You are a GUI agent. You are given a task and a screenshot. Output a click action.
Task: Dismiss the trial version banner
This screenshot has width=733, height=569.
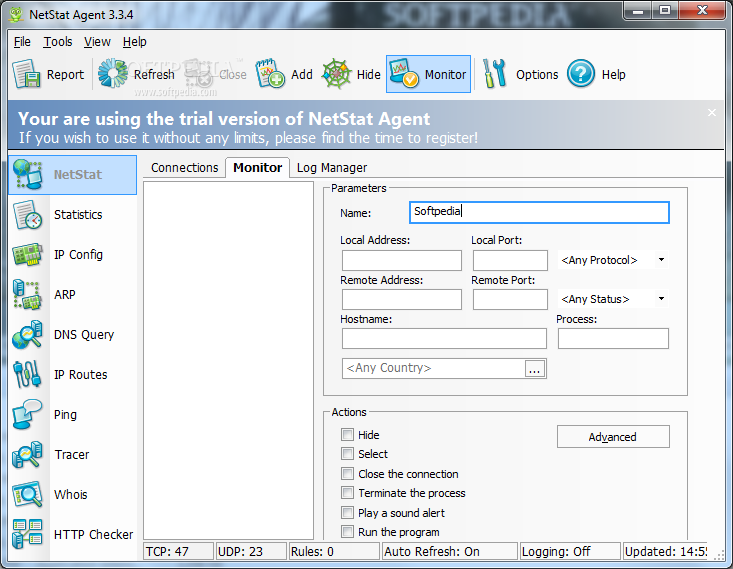coord(711,113)
